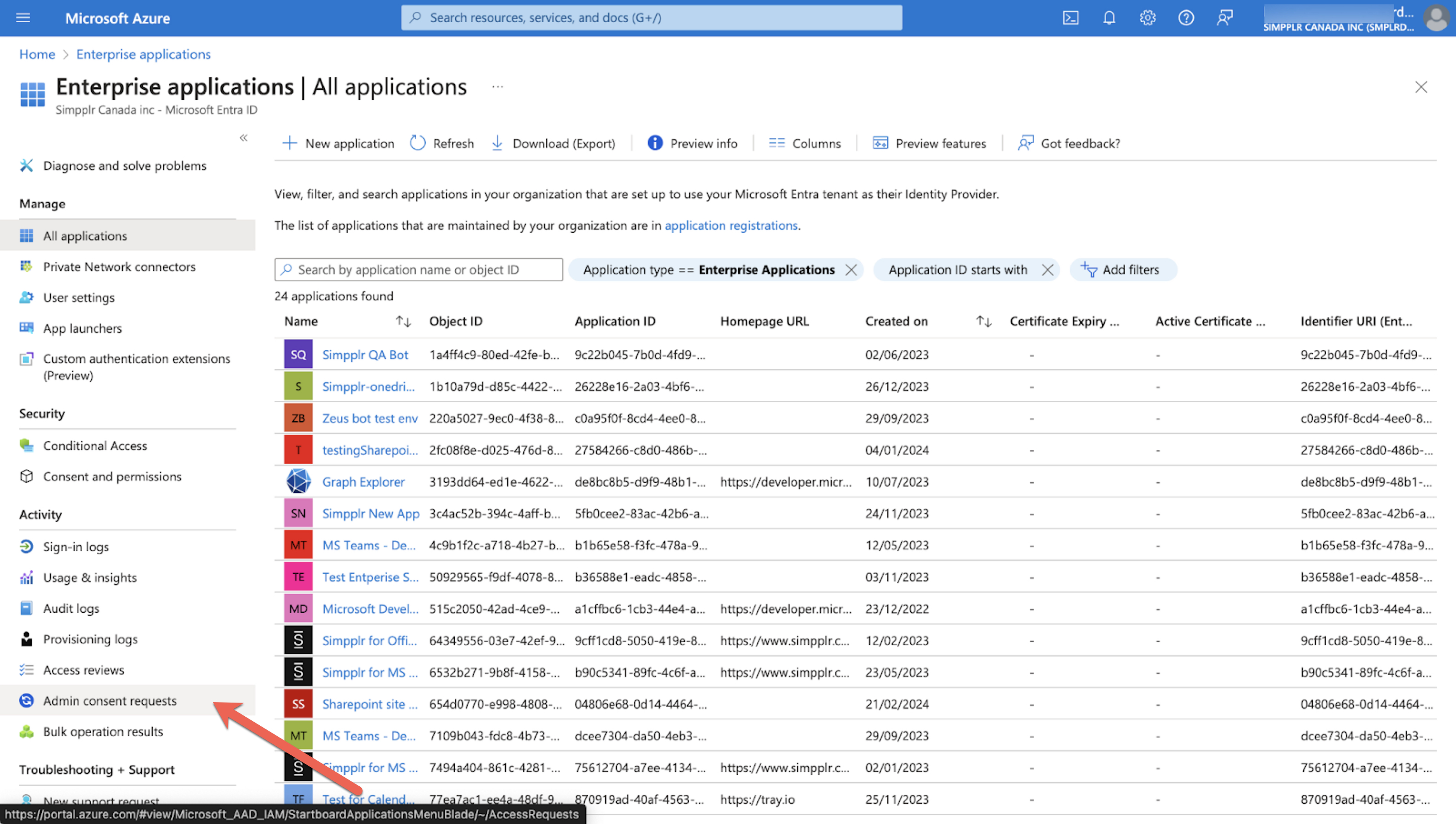Screen dimensions: 1456x824
Task: Open the portal hamburger menu
Action: [x=23, y=18]
